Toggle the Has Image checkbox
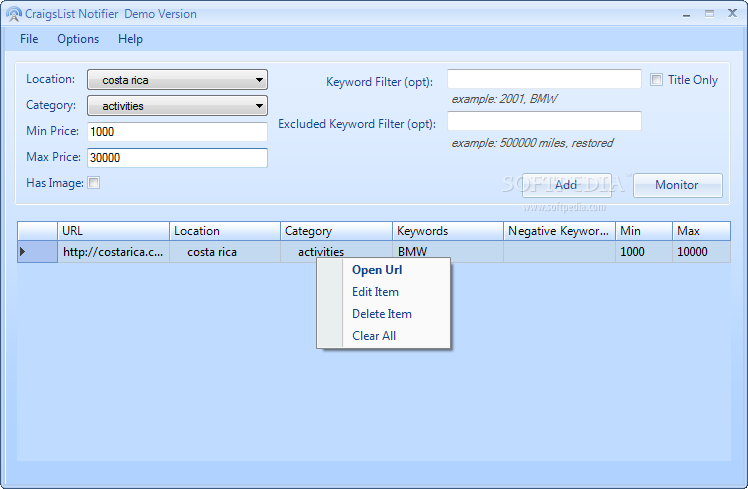The height and width of the screenshot is (489, 748). 94,183
